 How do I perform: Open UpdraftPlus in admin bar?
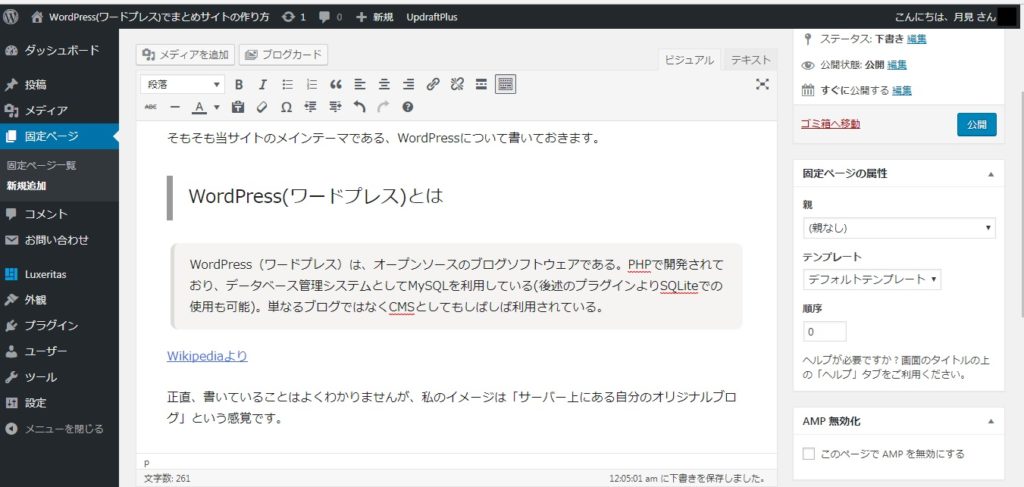[x=432, y=18]
